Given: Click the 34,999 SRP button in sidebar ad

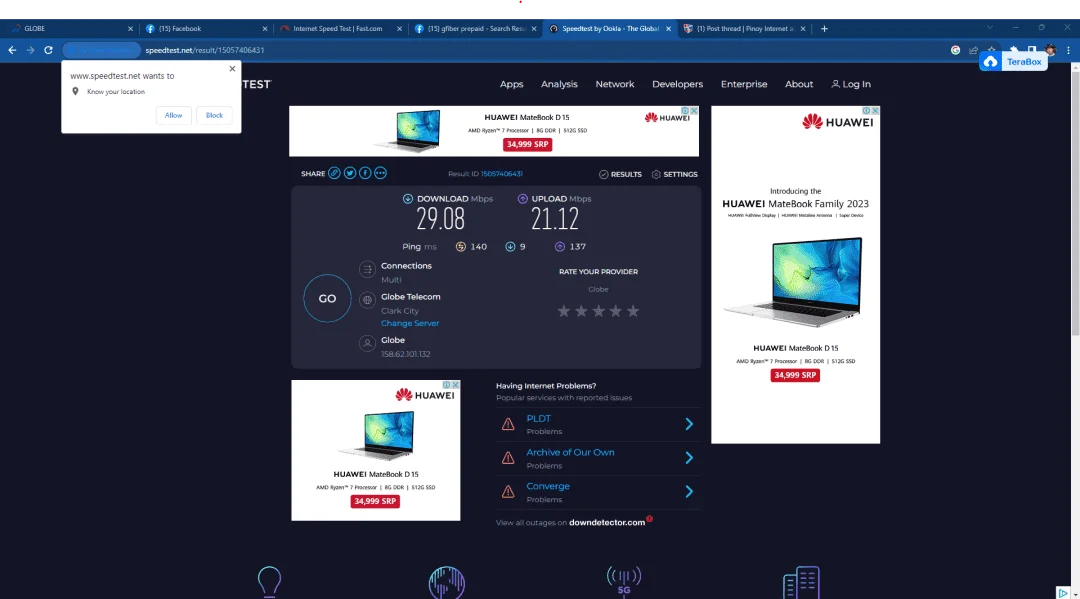Looking at the screenshot, I should coord(795,375).
